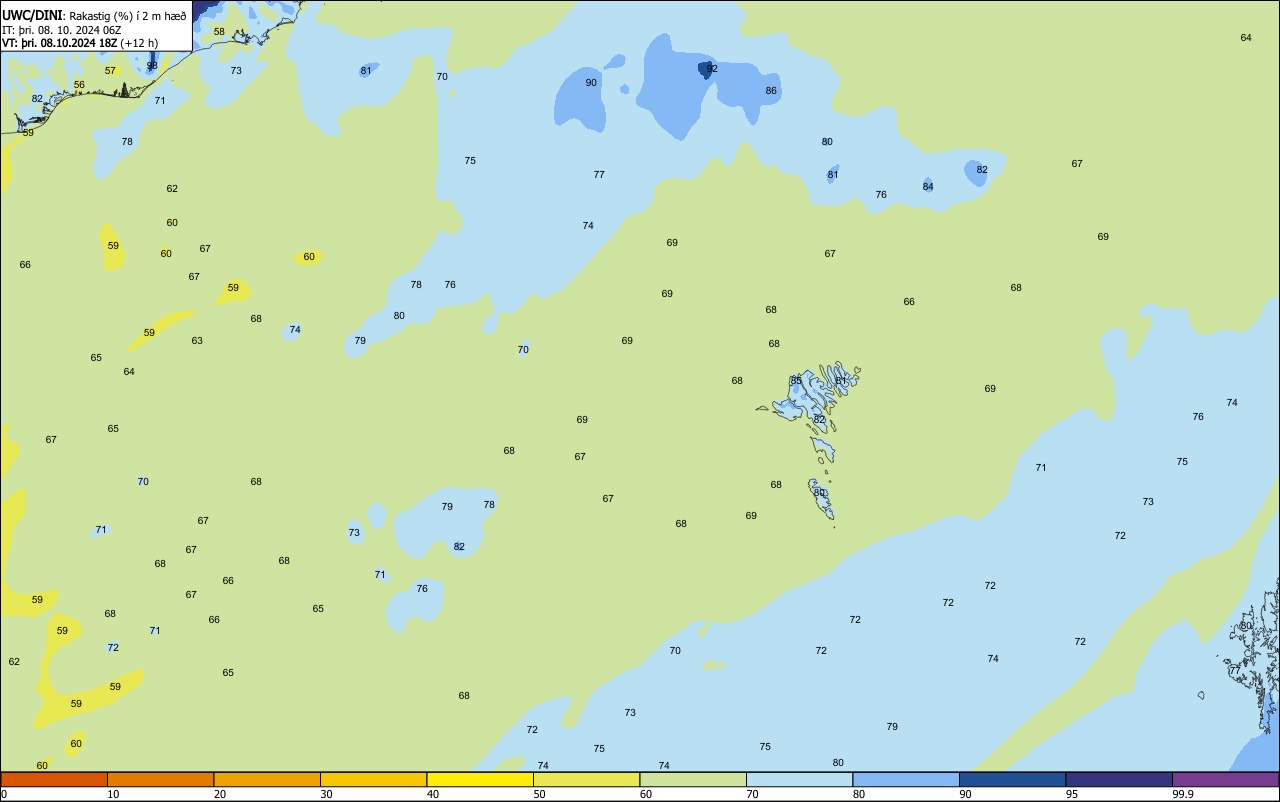The height and width of the screenshot is (802, 1280).
Task: Click the legend tick label '99.9'
Action: tap(1182, 794)
